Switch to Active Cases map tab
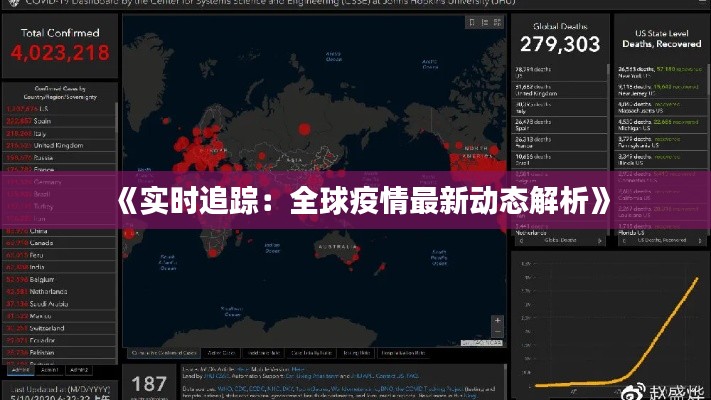Screen dimensions: 711x400 221,353
